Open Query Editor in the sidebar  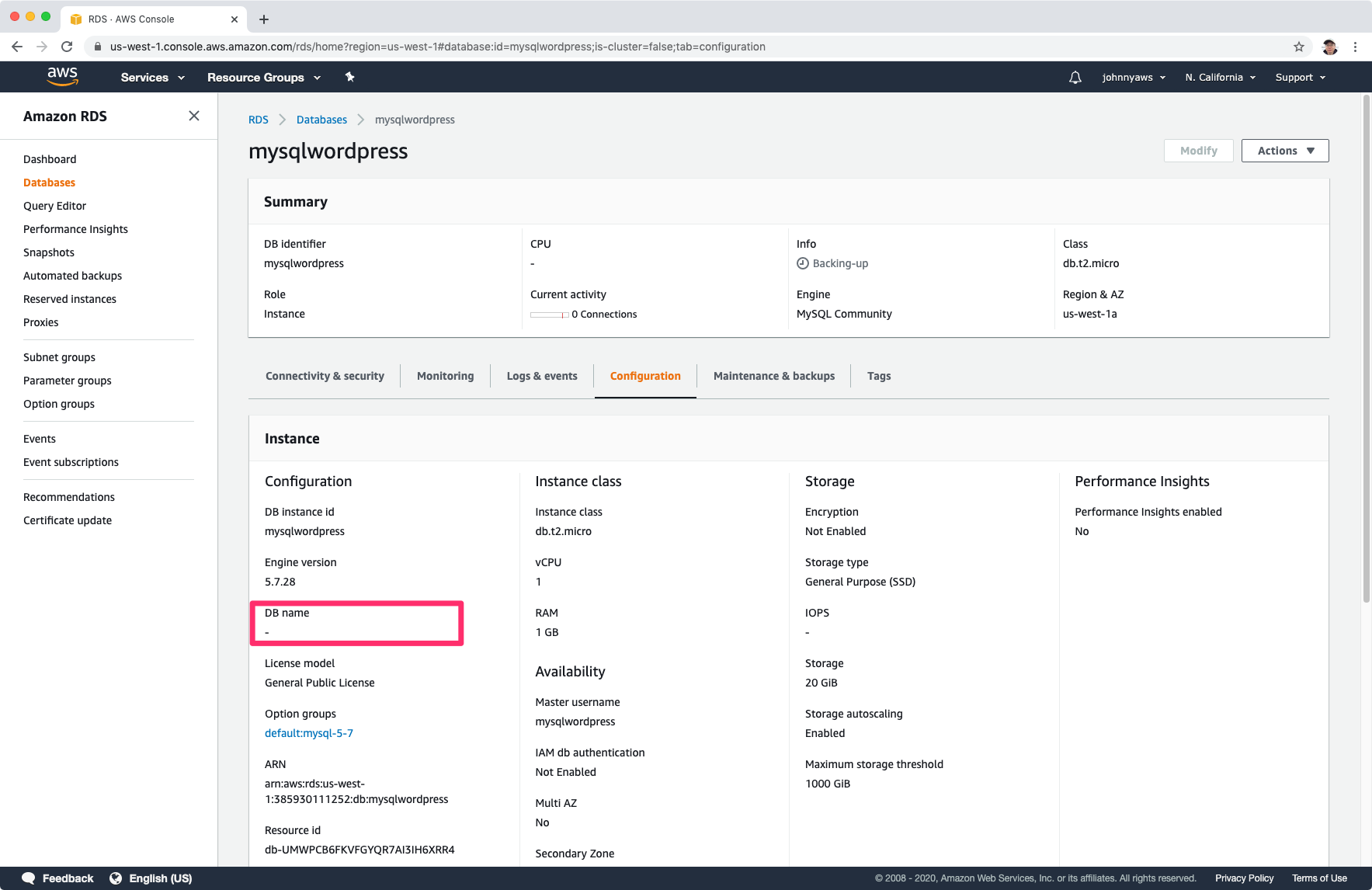coord(54,206)
